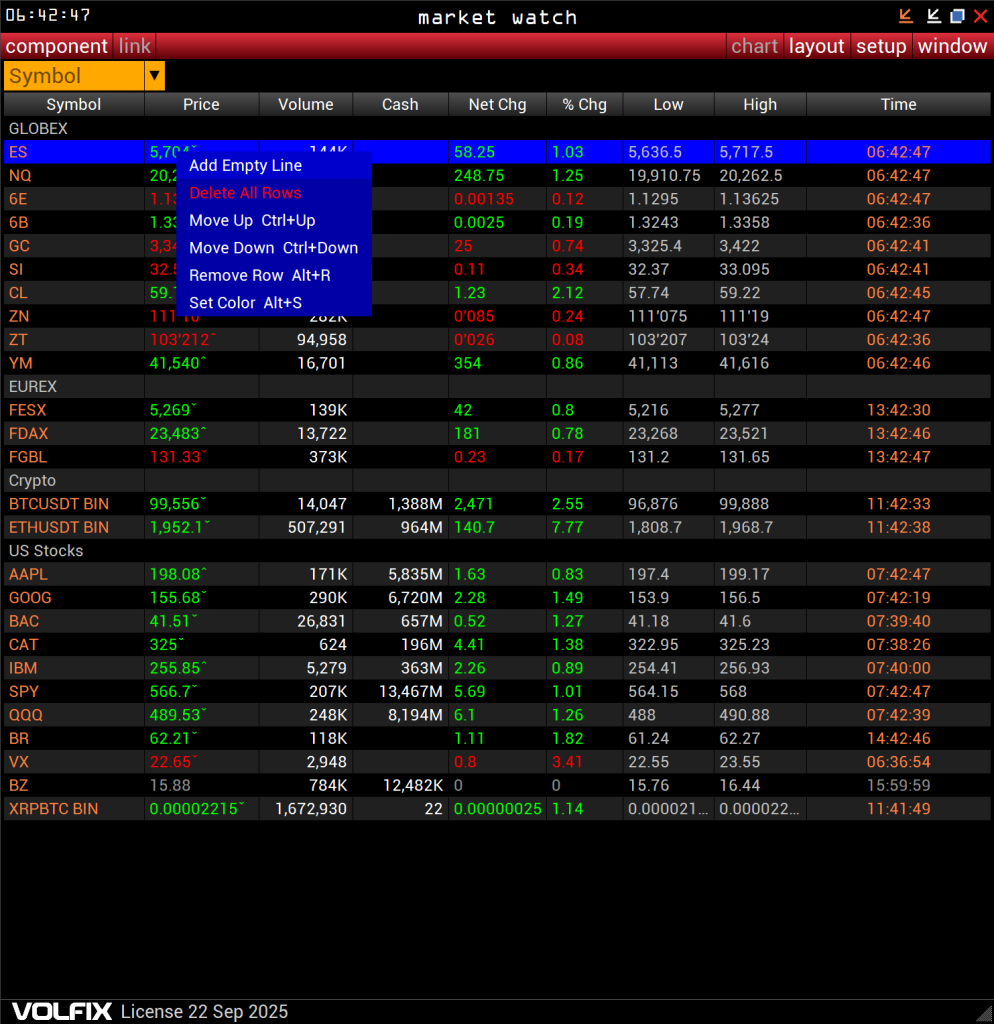The width and height of the screenshot is (994, 1024).
Task: Select the BAC symbol cell
Action: click(74, 622)
